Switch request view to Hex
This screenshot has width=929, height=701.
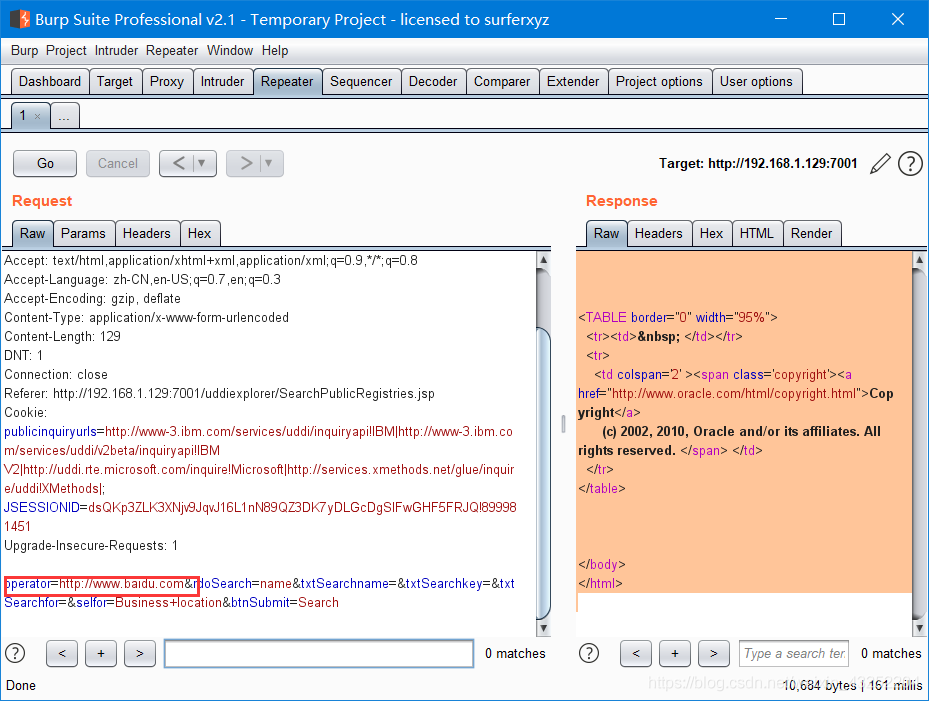[x=200, y=233]
